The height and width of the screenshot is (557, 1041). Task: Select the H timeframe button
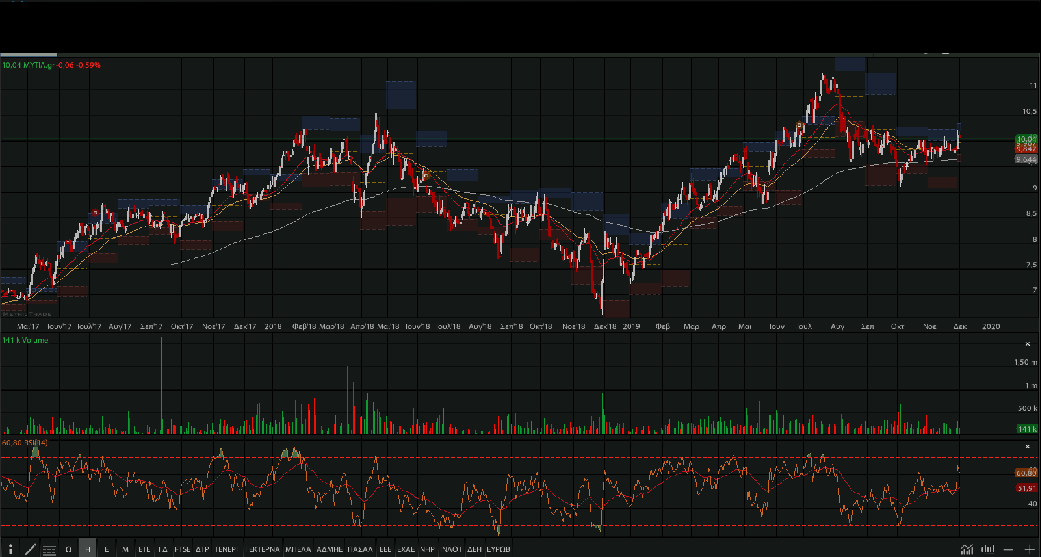coord(88,549)
